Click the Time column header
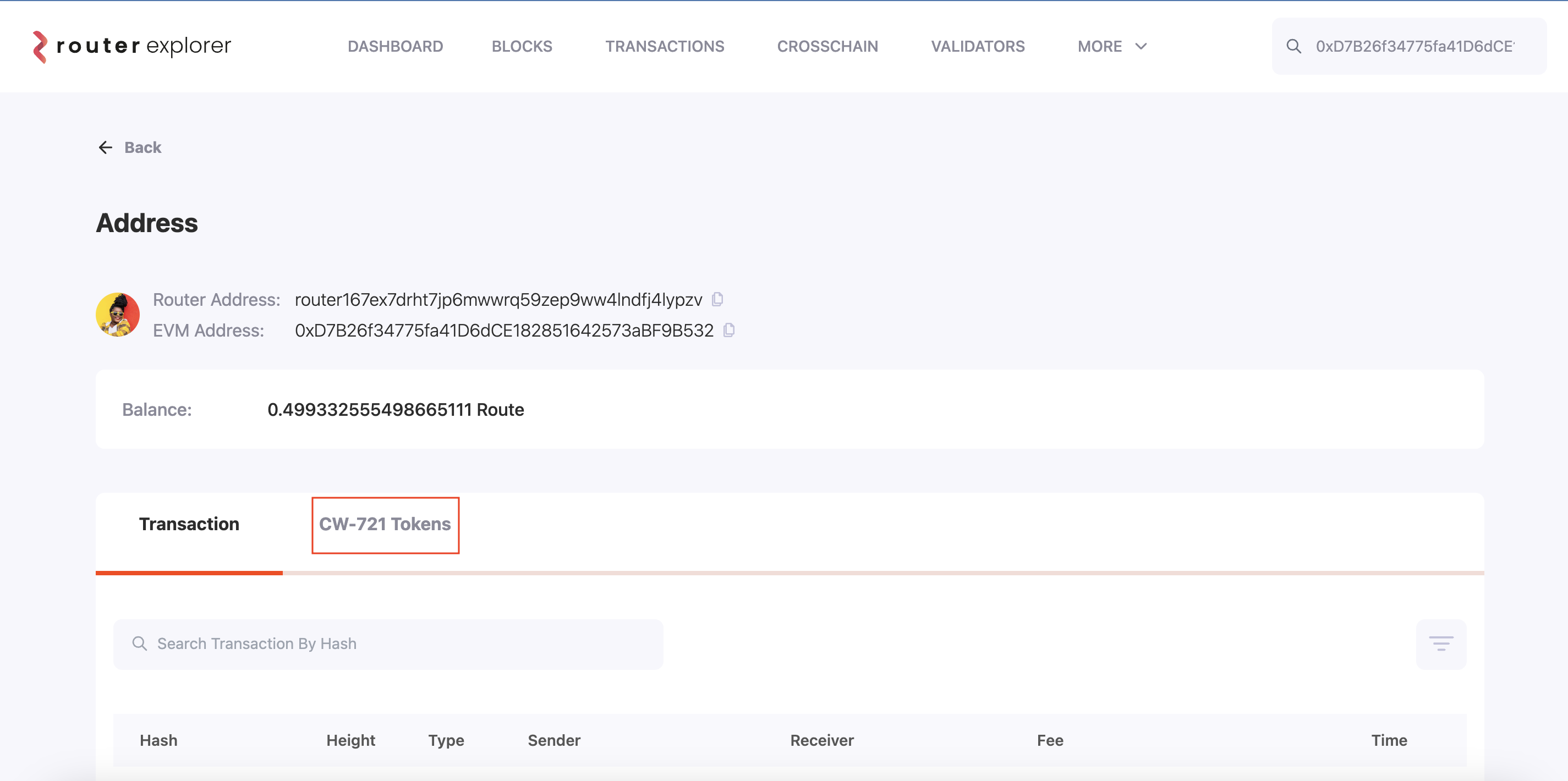 click(1389, 740)
